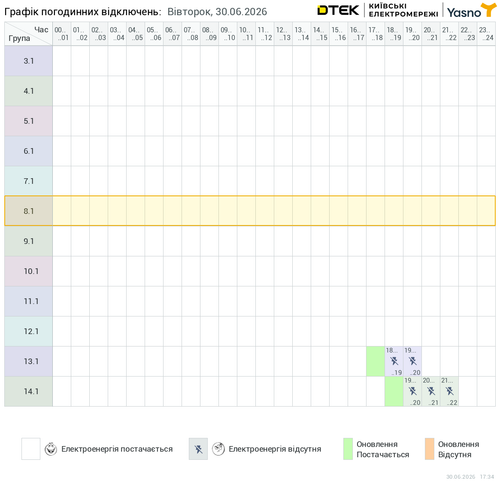
Task: Click the Електроенергія постачається legend label
Action: 117,449
